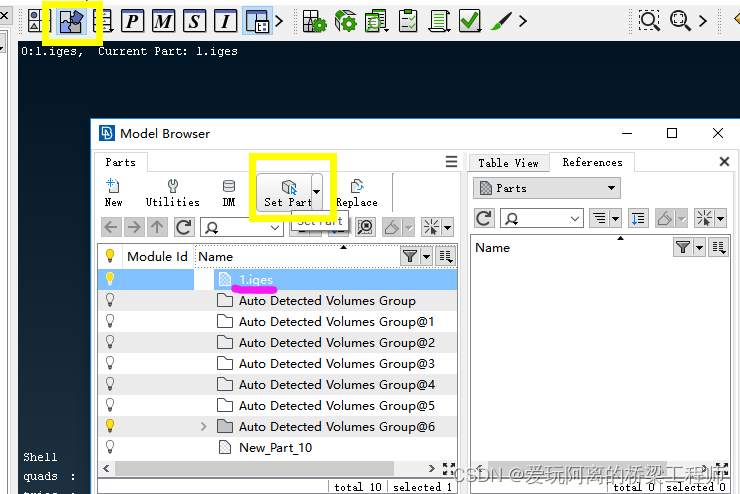Click the New part icon
This screenshot has height=494, width=740.
pos(113,192)
